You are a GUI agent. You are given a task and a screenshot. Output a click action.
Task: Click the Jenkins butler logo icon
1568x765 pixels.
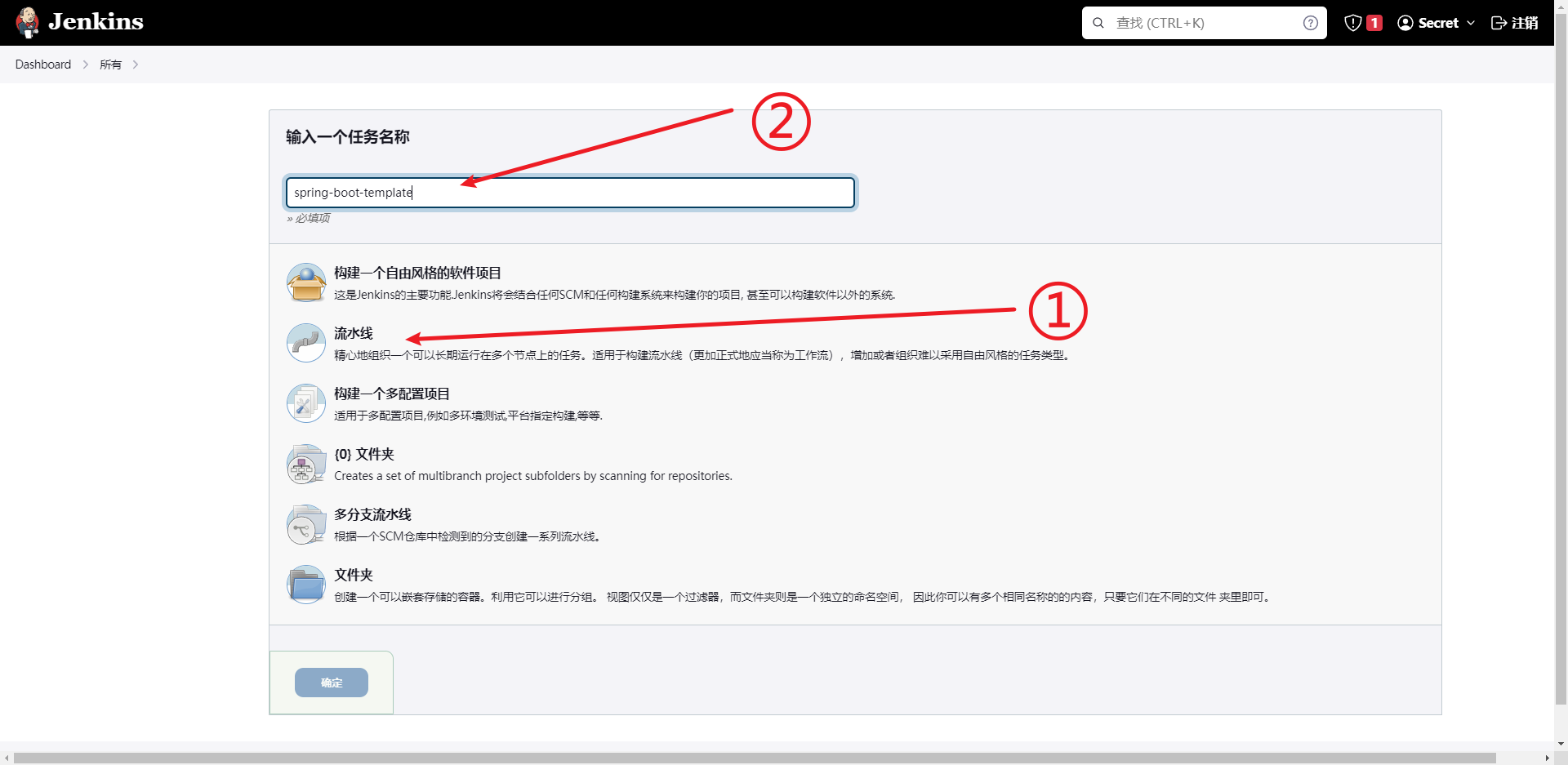28,22
